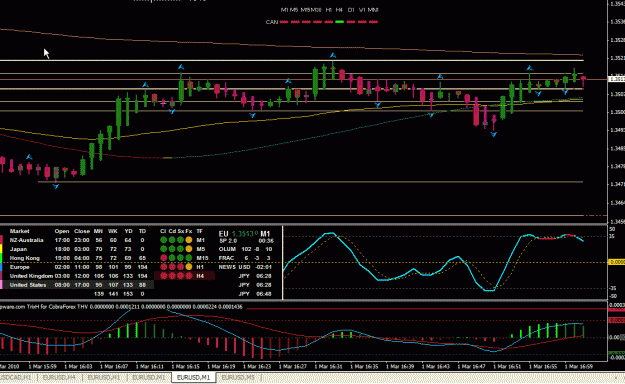The width and height of the screenshot is (625, 384).
Task: Click the yellow Fx signal dot in M5 row
Action: 189,249
